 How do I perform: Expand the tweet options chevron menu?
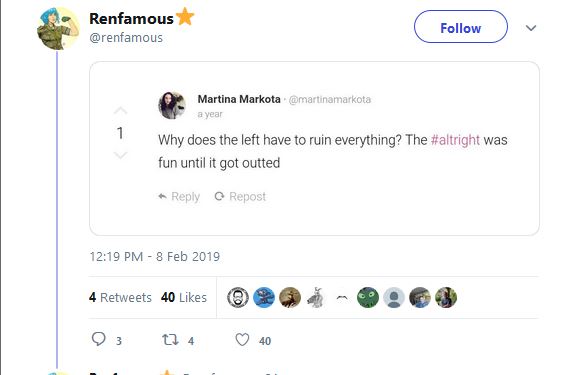click(531, 28)
